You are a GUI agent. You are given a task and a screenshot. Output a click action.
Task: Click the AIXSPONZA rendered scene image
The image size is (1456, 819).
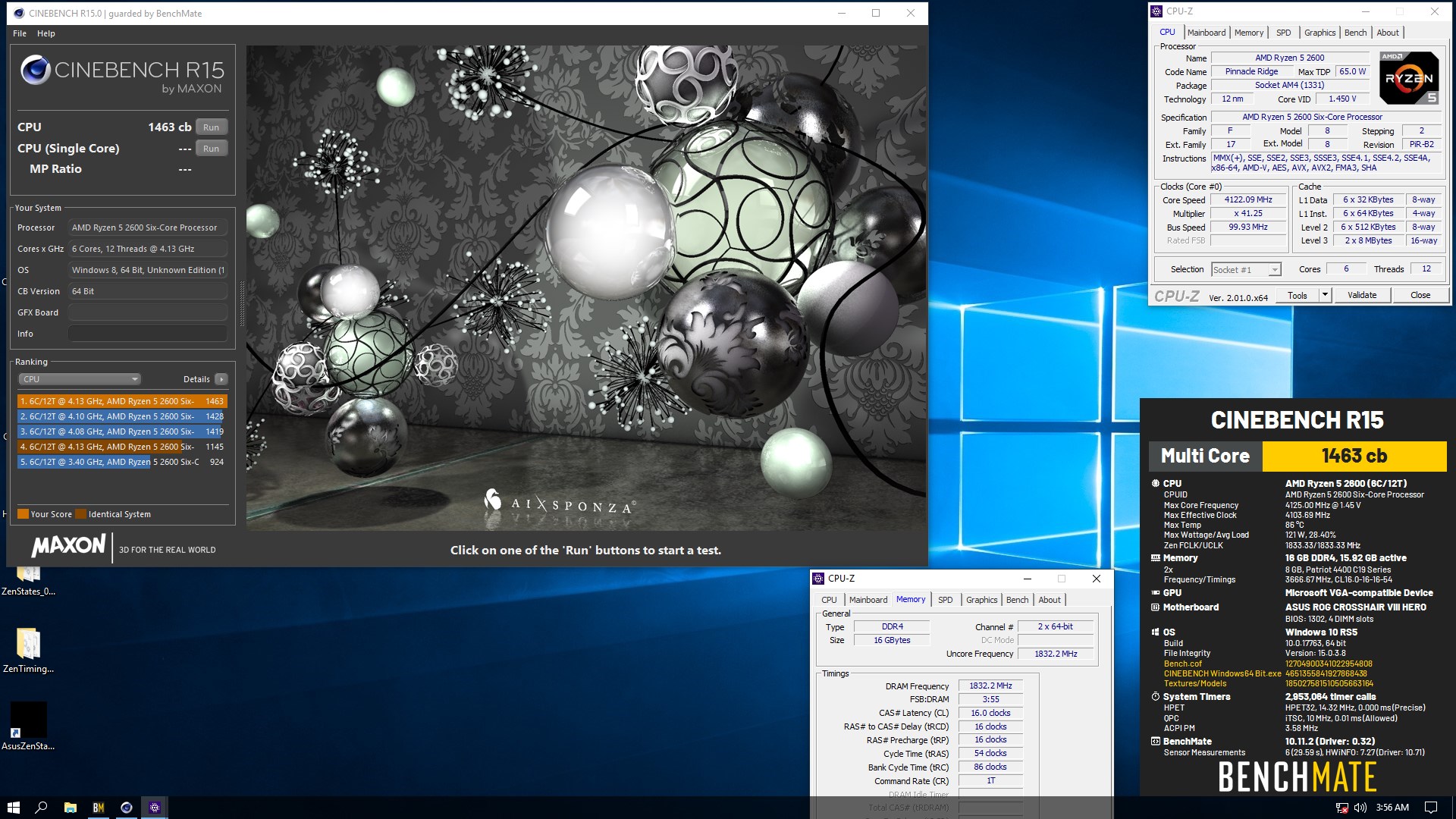586,287
